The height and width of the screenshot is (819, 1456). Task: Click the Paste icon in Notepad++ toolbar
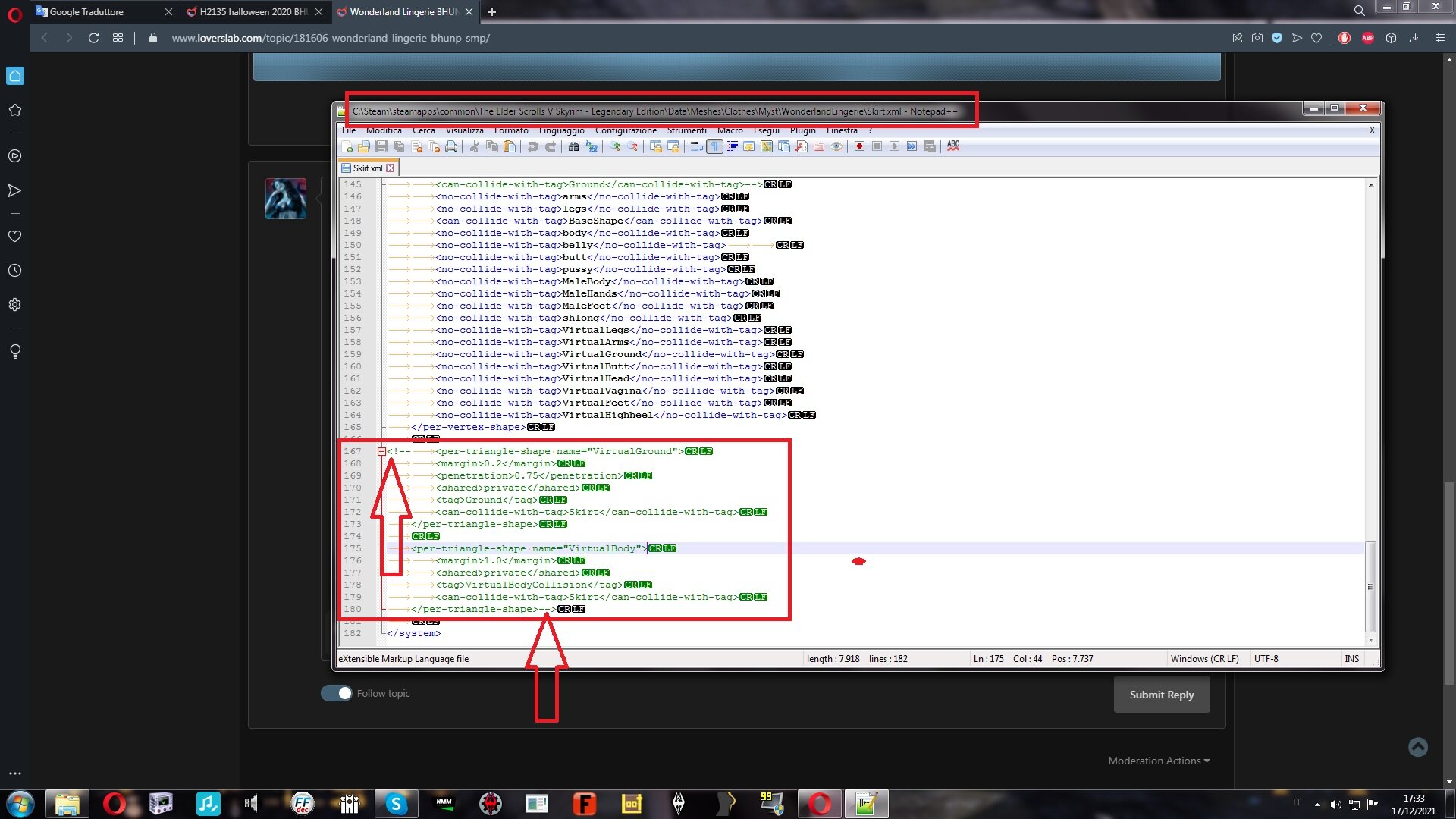pos(510,146)
